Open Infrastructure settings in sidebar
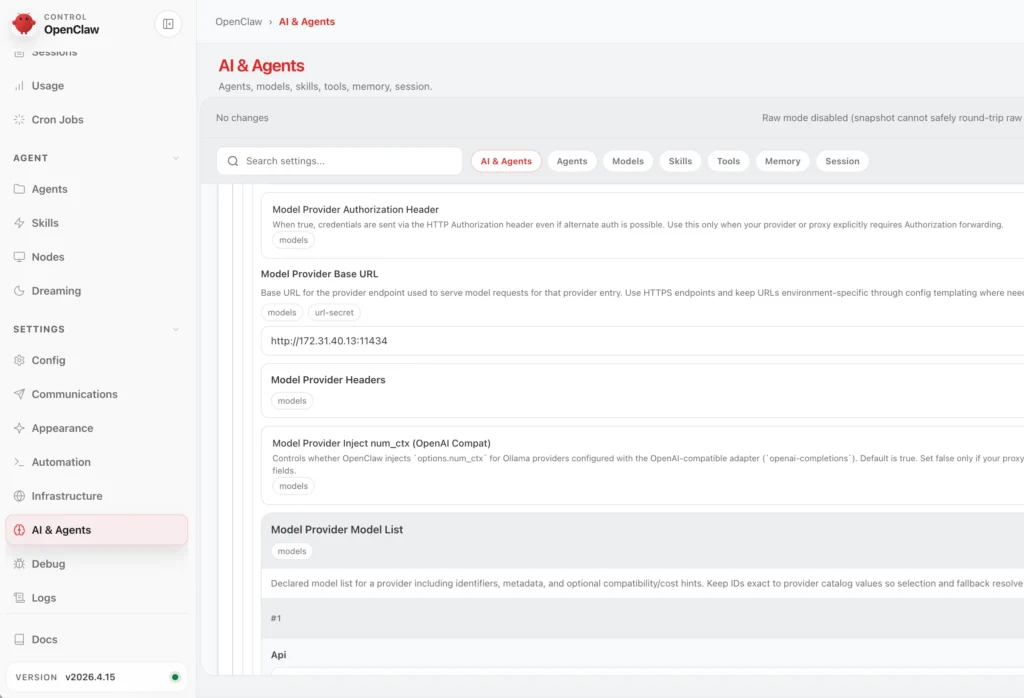The image size is (1024, 698). pos(97,496)
